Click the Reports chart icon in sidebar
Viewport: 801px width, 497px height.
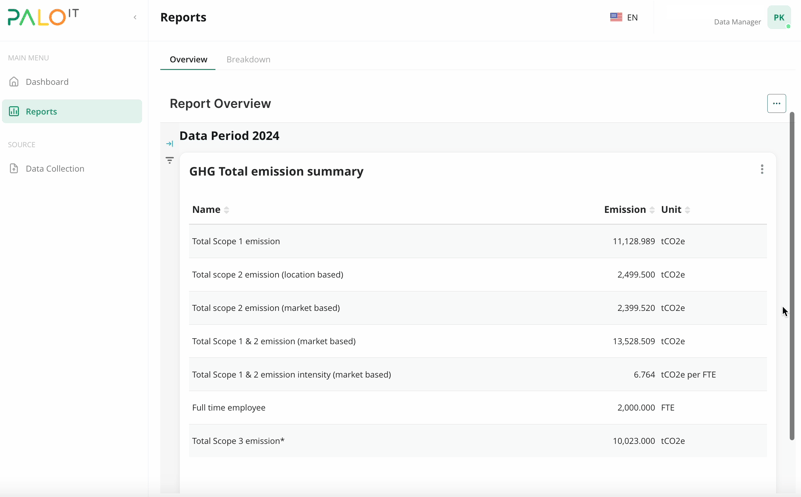[x=14, y=111]
